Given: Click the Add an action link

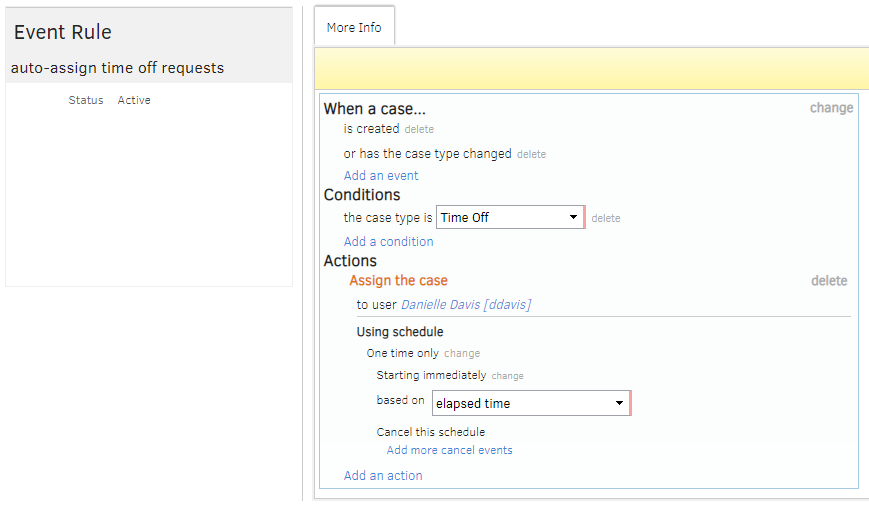Looking at the screenshot, I should pyautogui.click(x=383, y=476).
